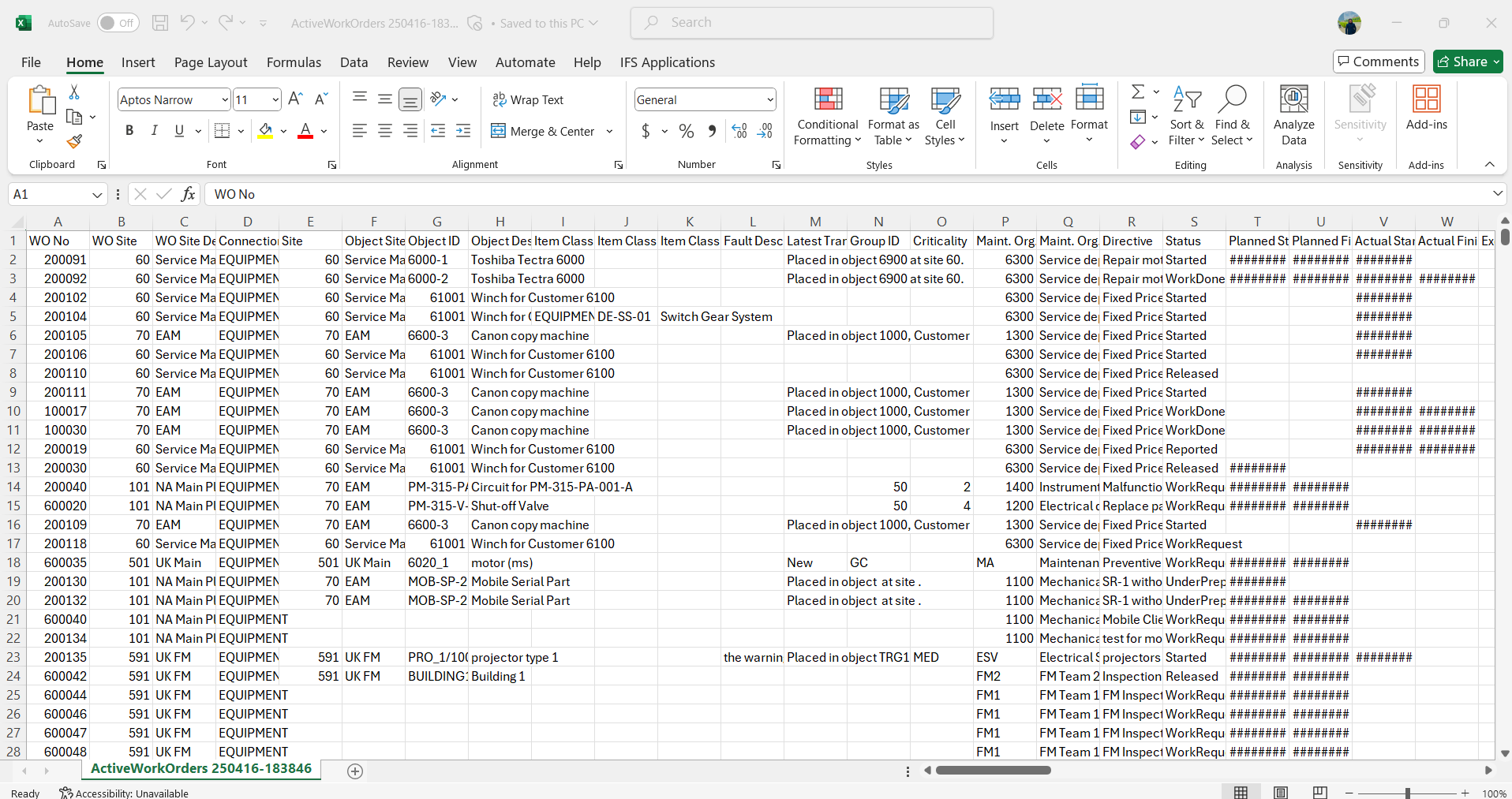Click Accessibility: Unavailable status

pyautogui.click(x=124, y=793)
